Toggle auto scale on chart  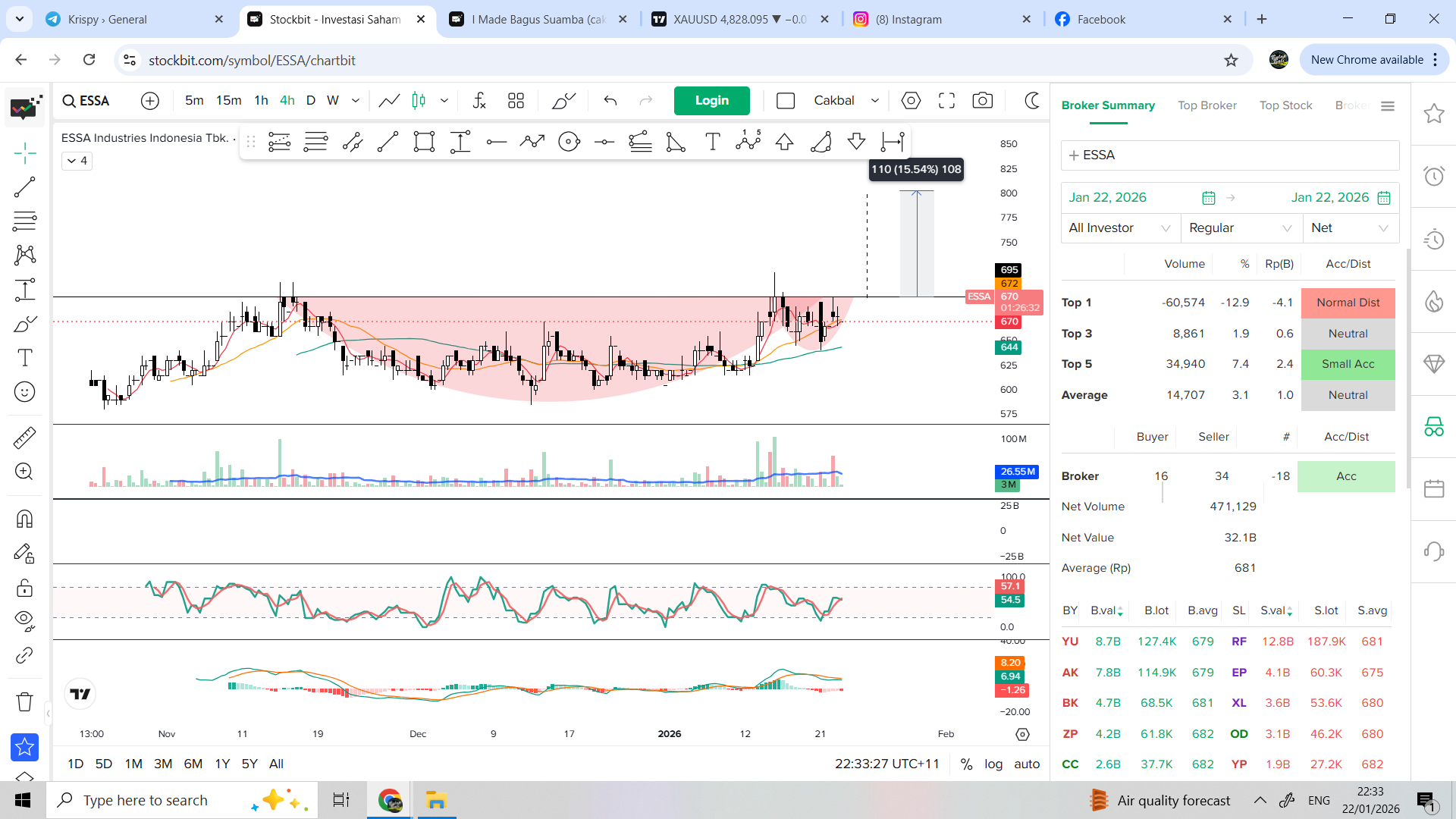point(1027,764)
